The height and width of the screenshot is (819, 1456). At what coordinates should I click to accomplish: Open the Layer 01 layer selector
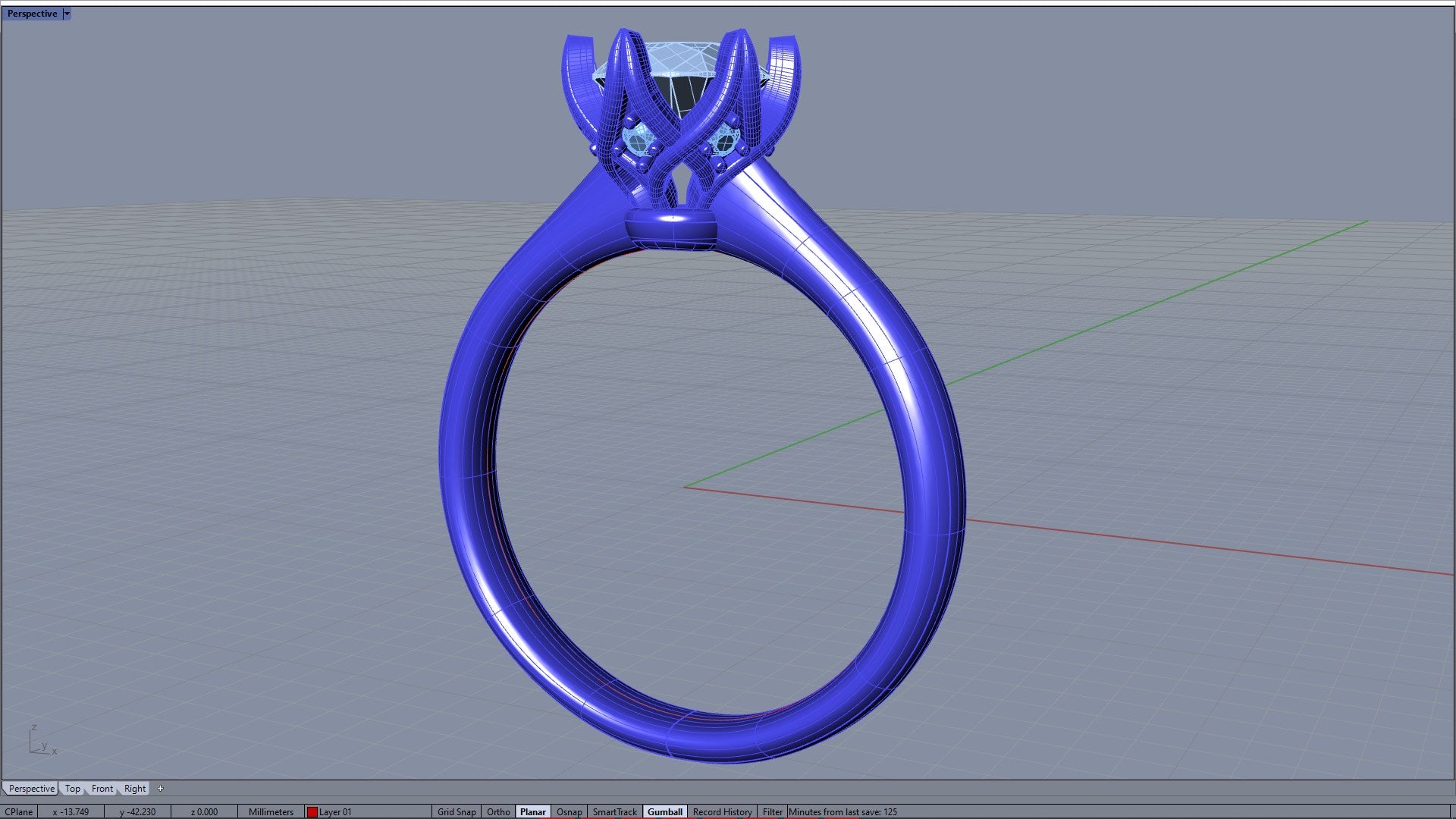tap(335, 811)
